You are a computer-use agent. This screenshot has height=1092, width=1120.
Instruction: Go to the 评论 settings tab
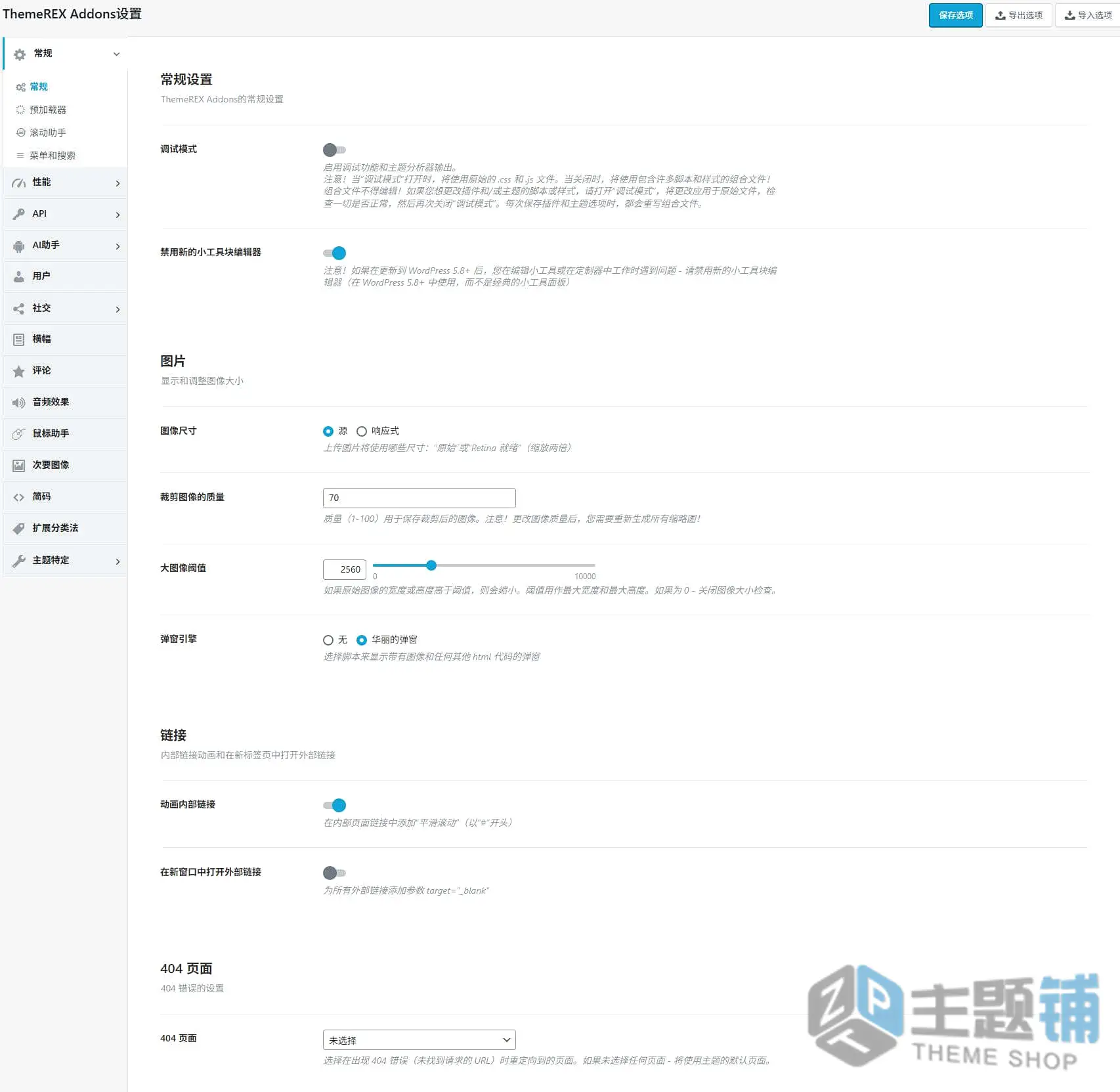pyautogui.click(x=65, y=371)
